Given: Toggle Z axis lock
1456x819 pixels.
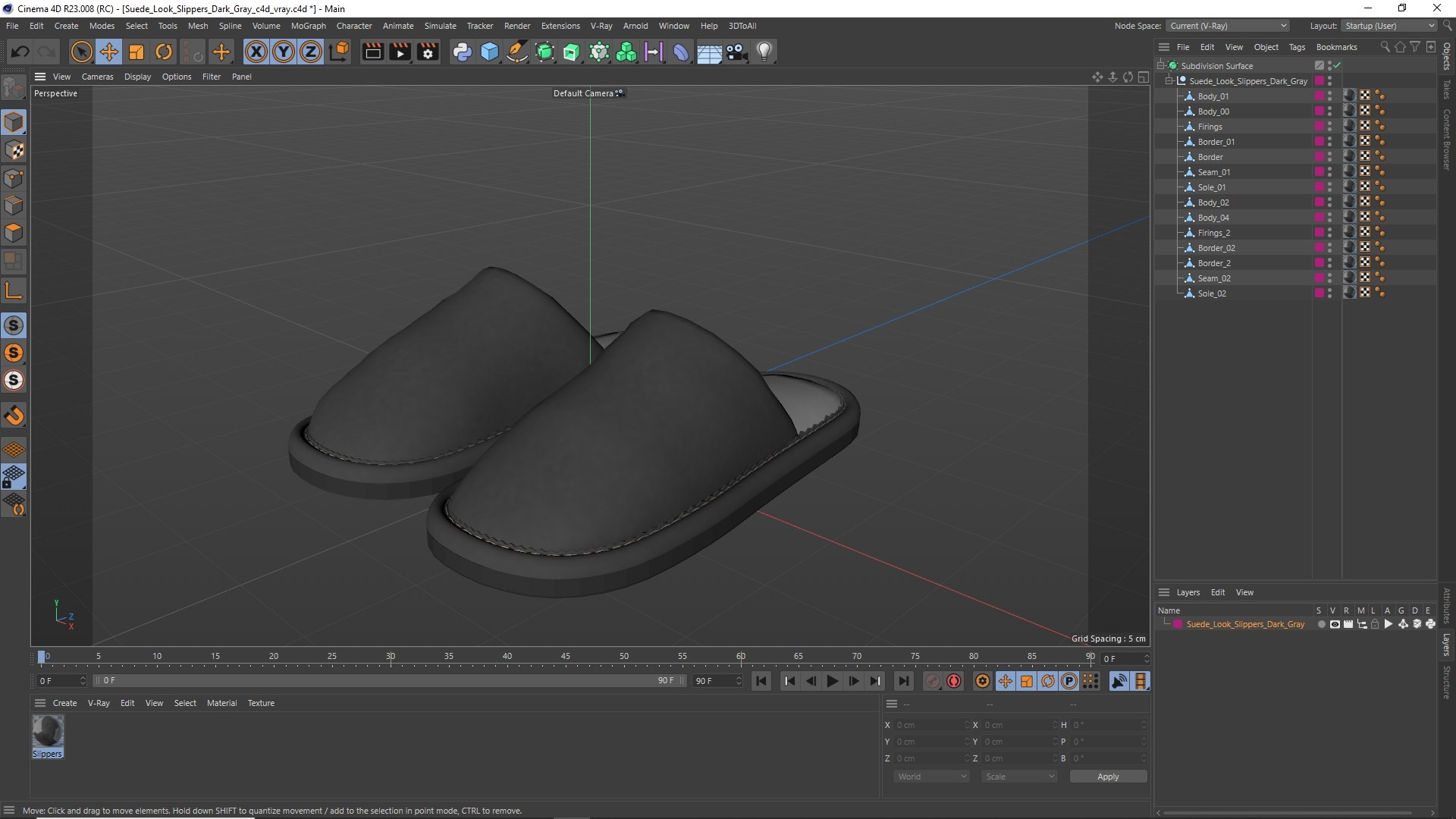Looking at the screenshot, I should pos(311,52).
